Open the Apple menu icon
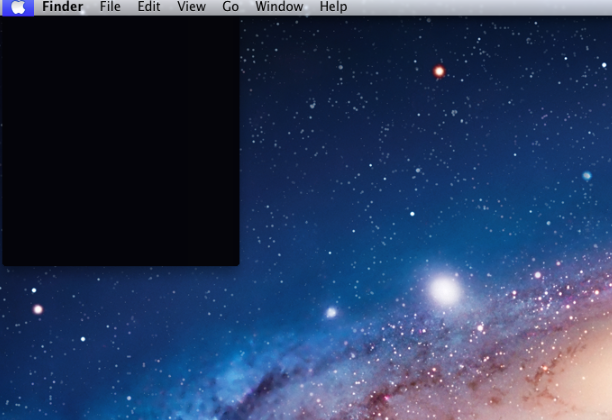This screenshot has height=420, width=612. tap(18, 7)
